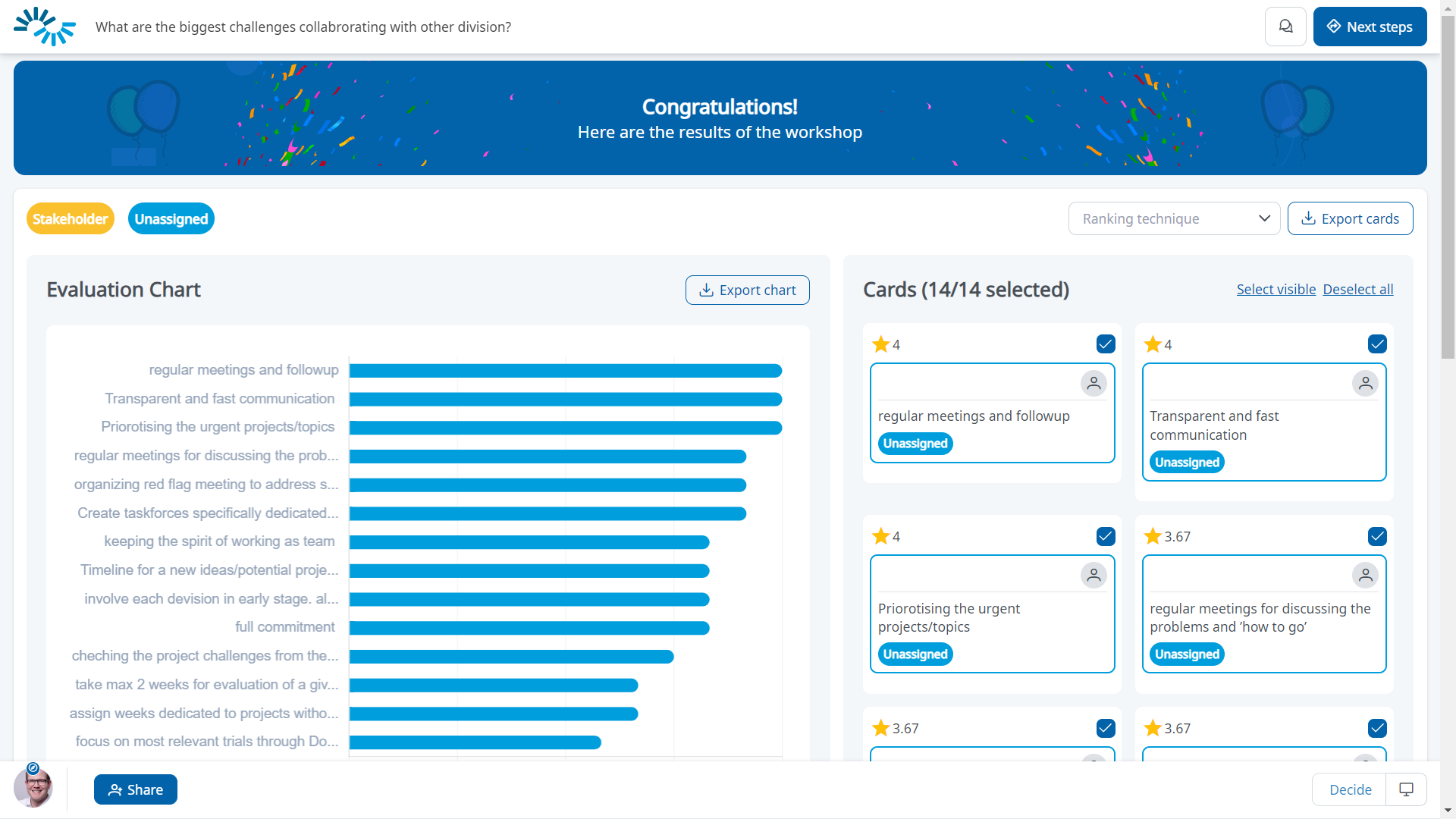Click the Deselect all link

pyautogui.click(x=1357, y=290)
